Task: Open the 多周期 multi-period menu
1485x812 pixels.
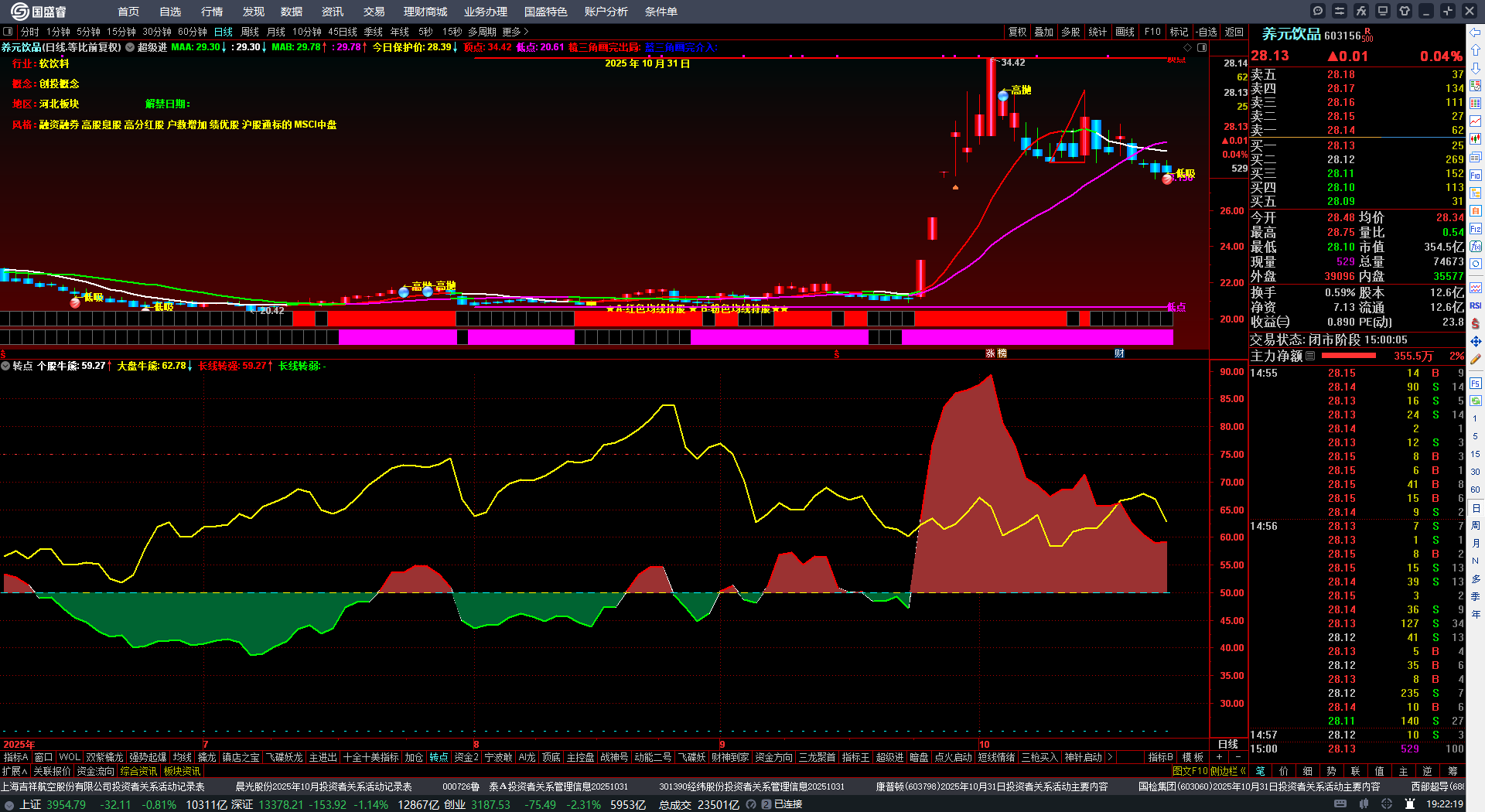Action: (482, 32)
